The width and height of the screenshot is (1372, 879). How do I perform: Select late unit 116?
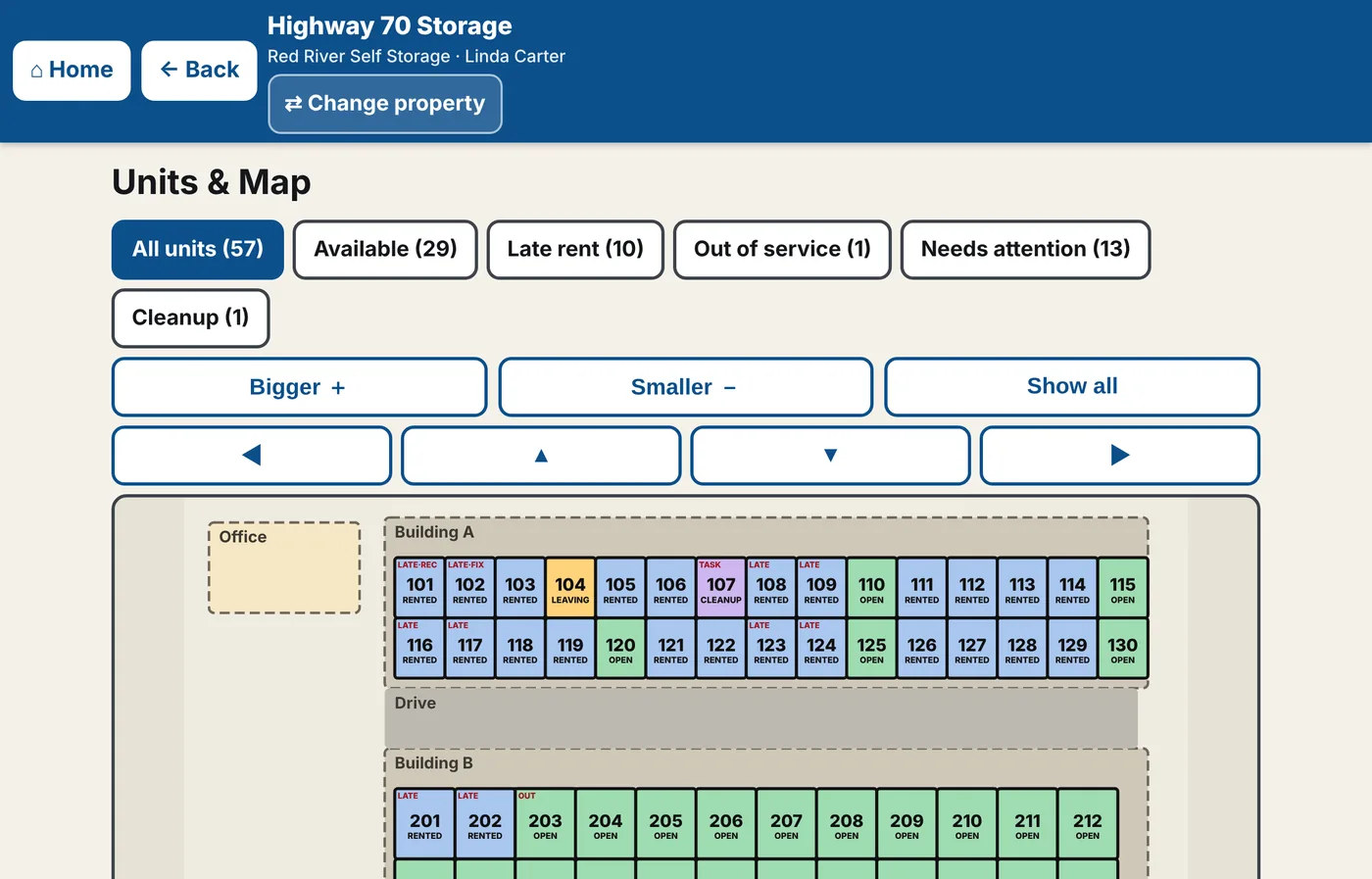coord(419,648)
